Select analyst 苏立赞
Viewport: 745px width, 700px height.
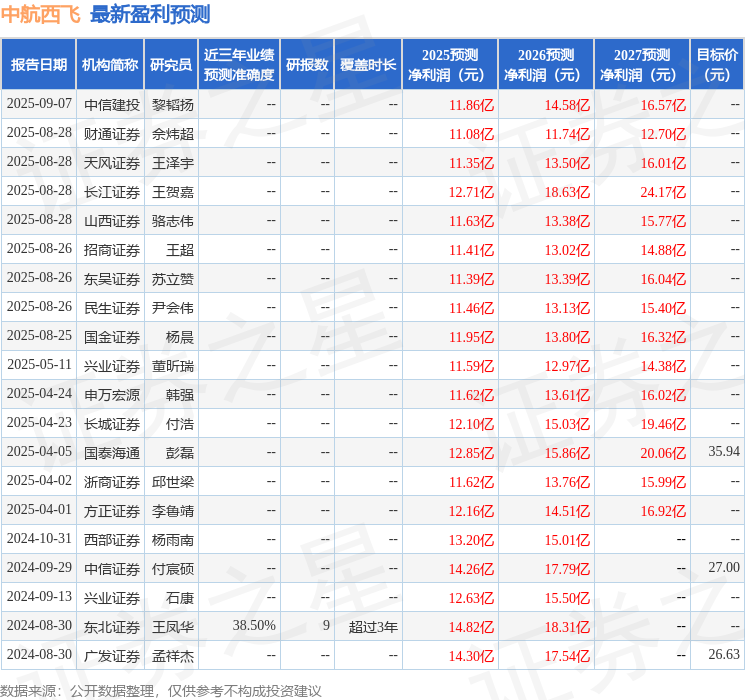[x=173, y=279]
